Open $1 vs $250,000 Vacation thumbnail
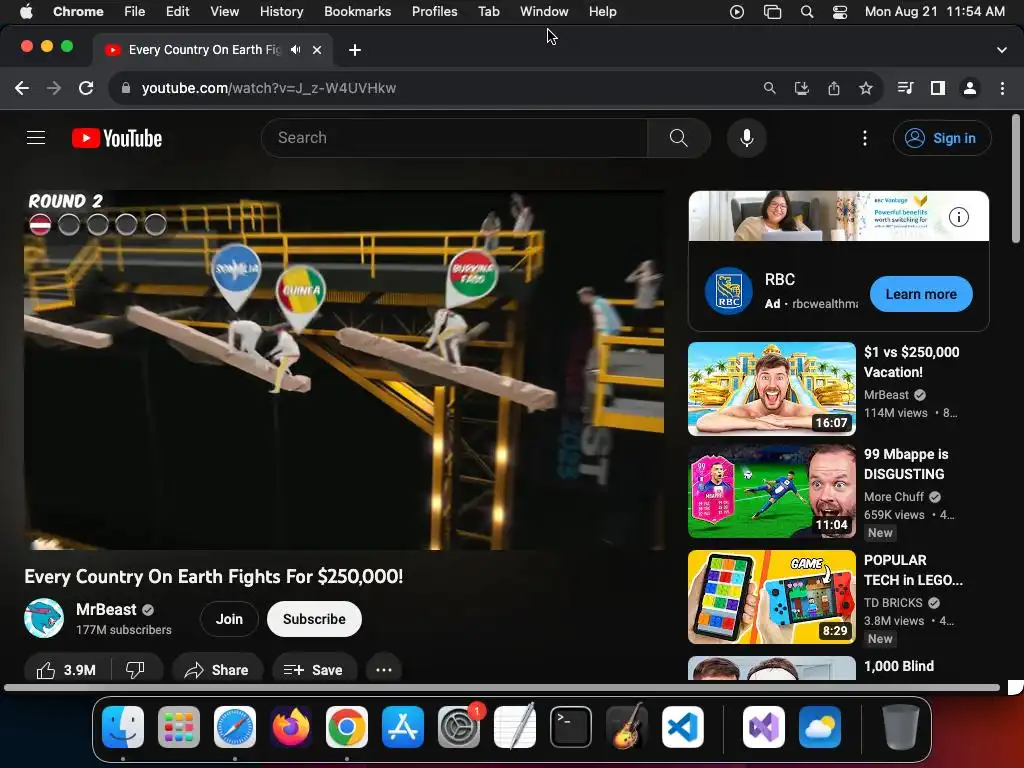The width and height of the screenshot is (1024, 768). (771, 389)
